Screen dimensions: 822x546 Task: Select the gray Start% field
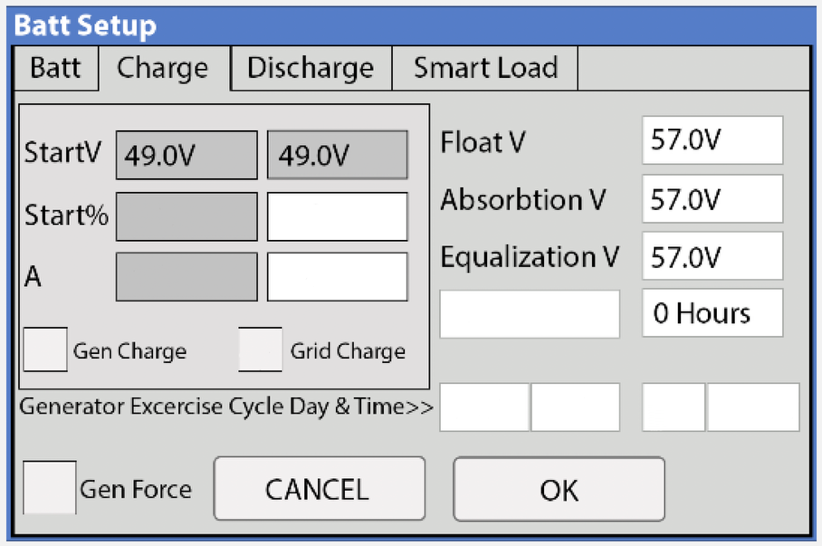pos(187,216)
